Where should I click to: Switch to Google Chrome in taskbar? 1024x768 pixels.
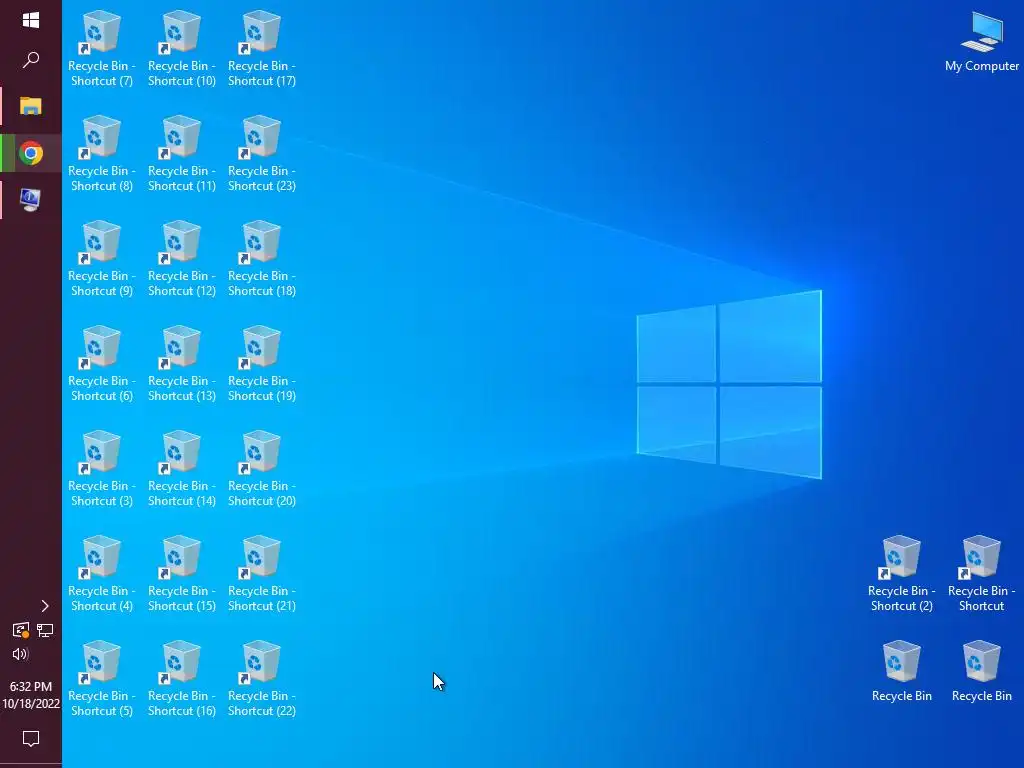[x=31, y=153]
